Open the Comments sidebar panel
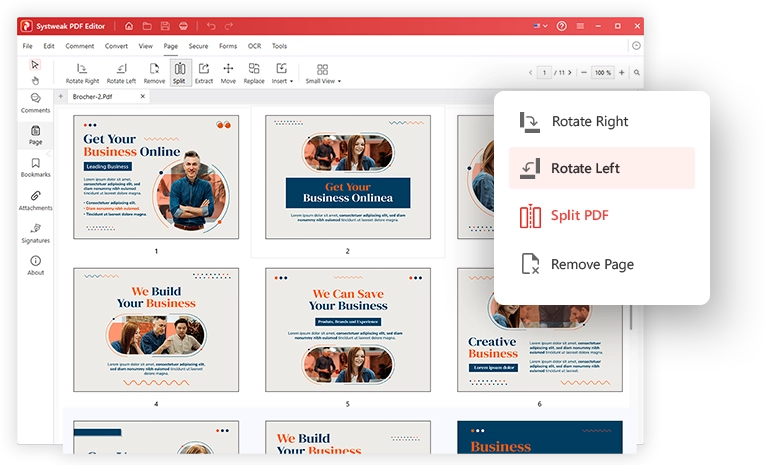The width and height of the screenshot is (769, 465). pyautogui.click(x=35, y=103)
